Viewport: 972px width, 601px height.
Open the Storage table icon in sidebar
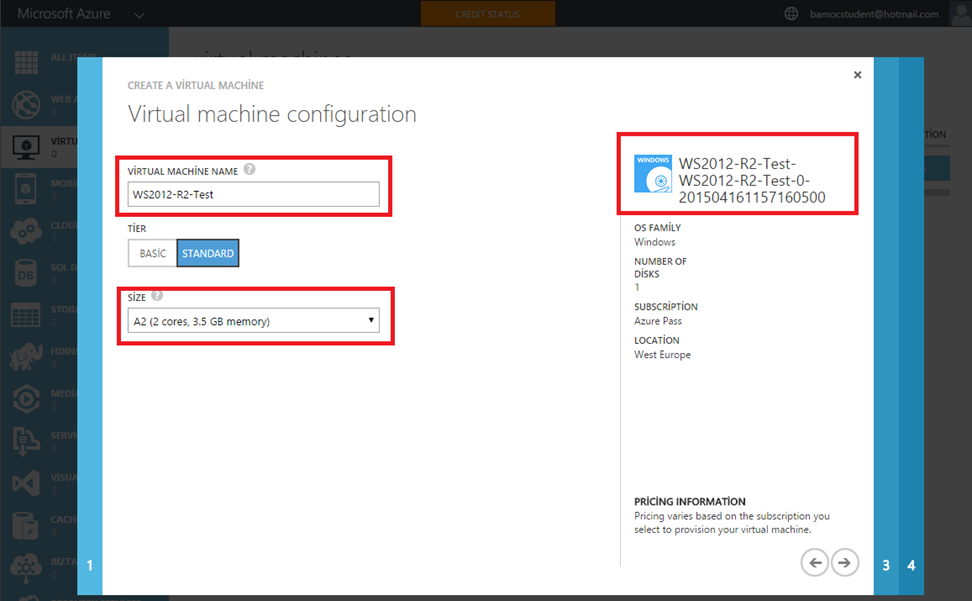(x=26, y=315)
